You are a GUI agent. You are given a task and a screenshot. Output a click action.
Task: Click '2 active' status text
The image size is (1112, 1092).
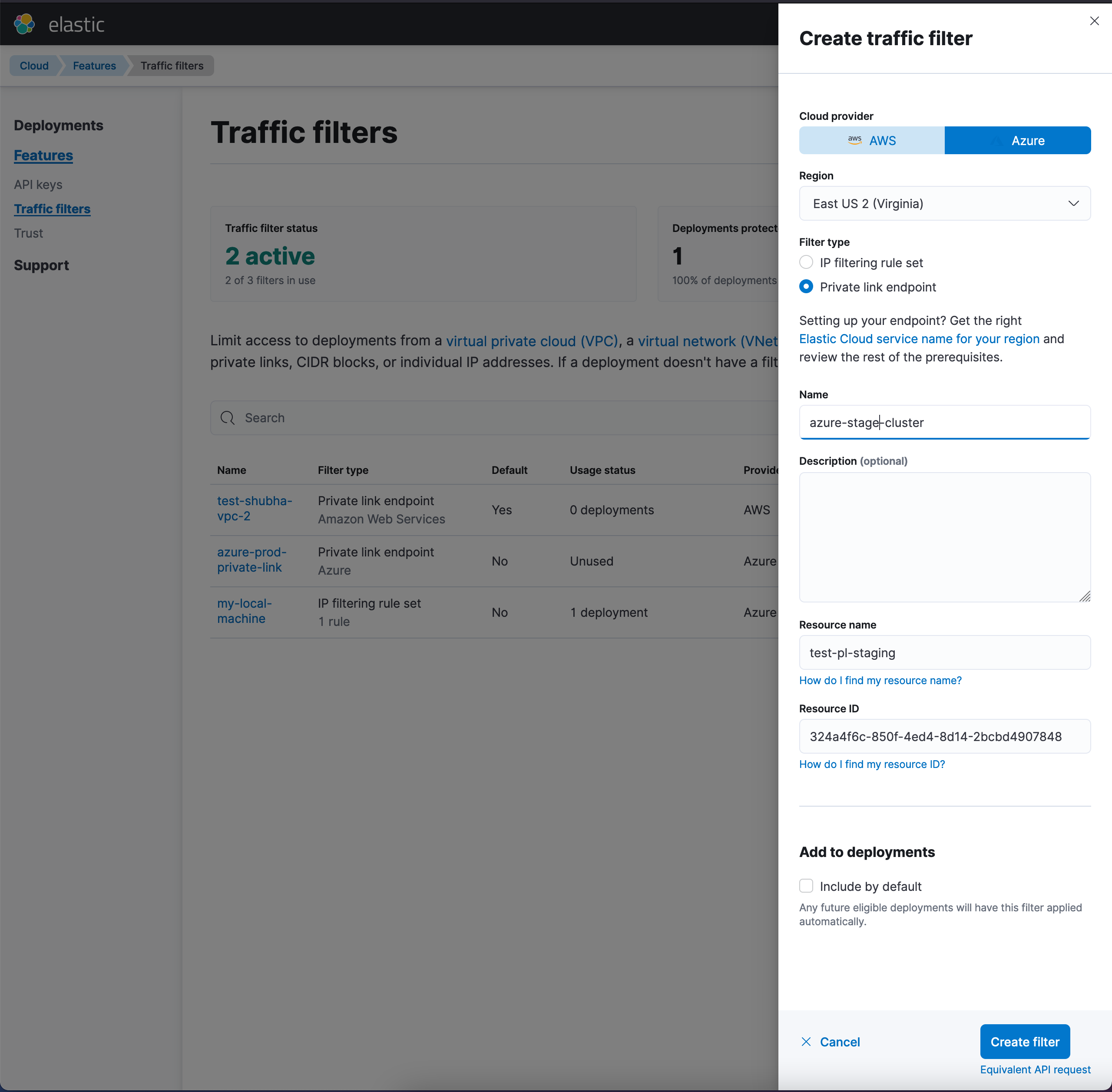(x=270, y=256)
